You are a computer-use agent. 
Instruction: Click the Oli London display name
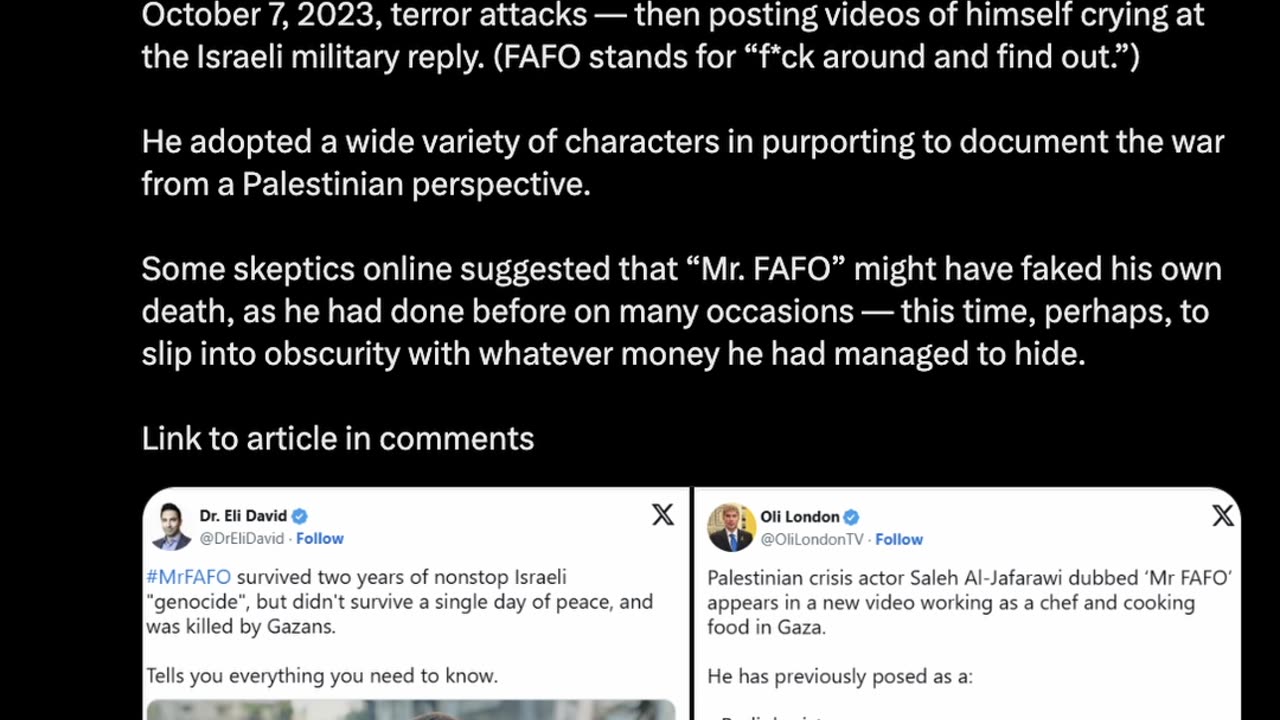[800, 517]
